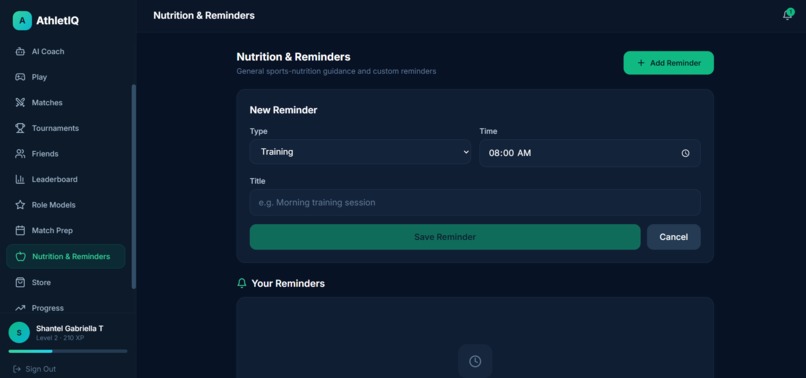
Task: Select Leaderboard from the sidebar
Action: click(66, 179)
